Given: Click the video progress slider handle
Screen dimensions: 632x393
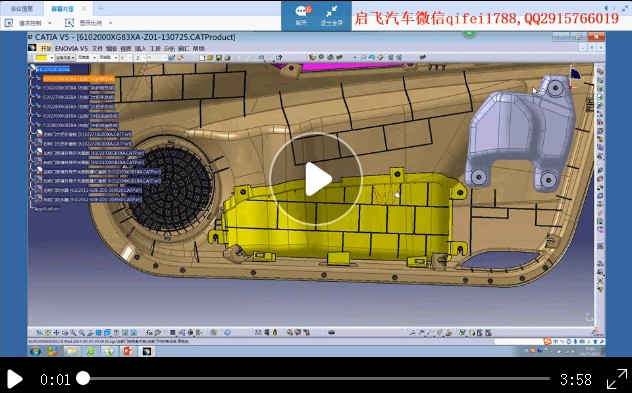Looking at the screenshot, I should click(83, 378).
